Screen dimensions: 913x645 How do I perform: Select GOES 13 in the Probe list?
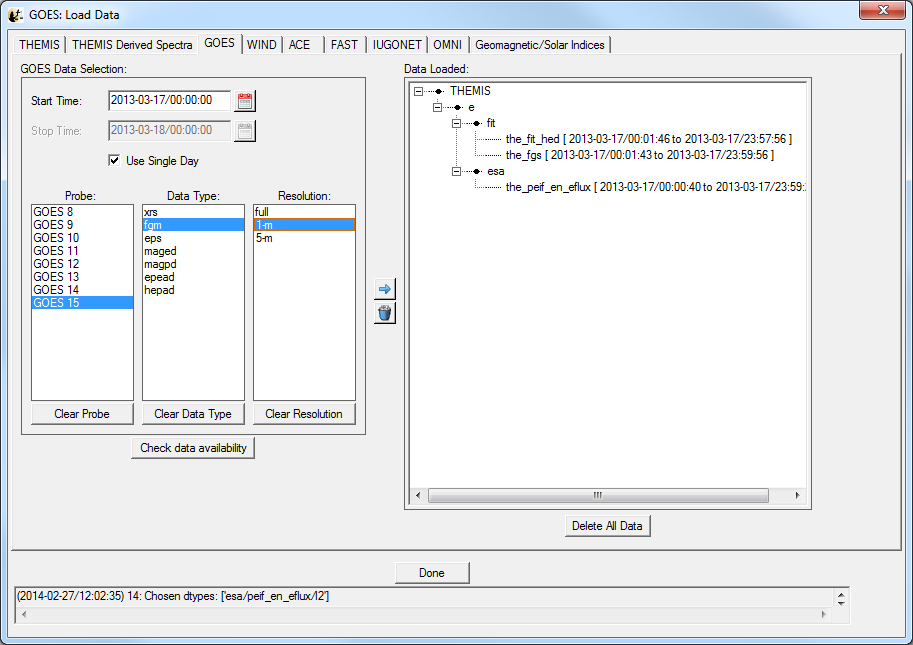pos(56,277)
